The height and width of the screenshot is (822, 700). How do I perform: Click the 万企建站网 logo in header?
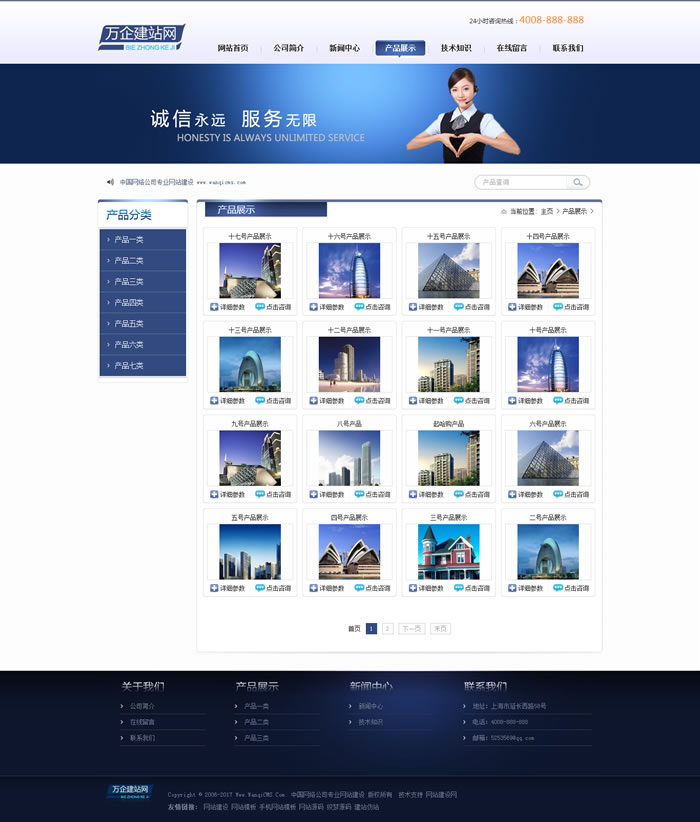tap(142, 37)
